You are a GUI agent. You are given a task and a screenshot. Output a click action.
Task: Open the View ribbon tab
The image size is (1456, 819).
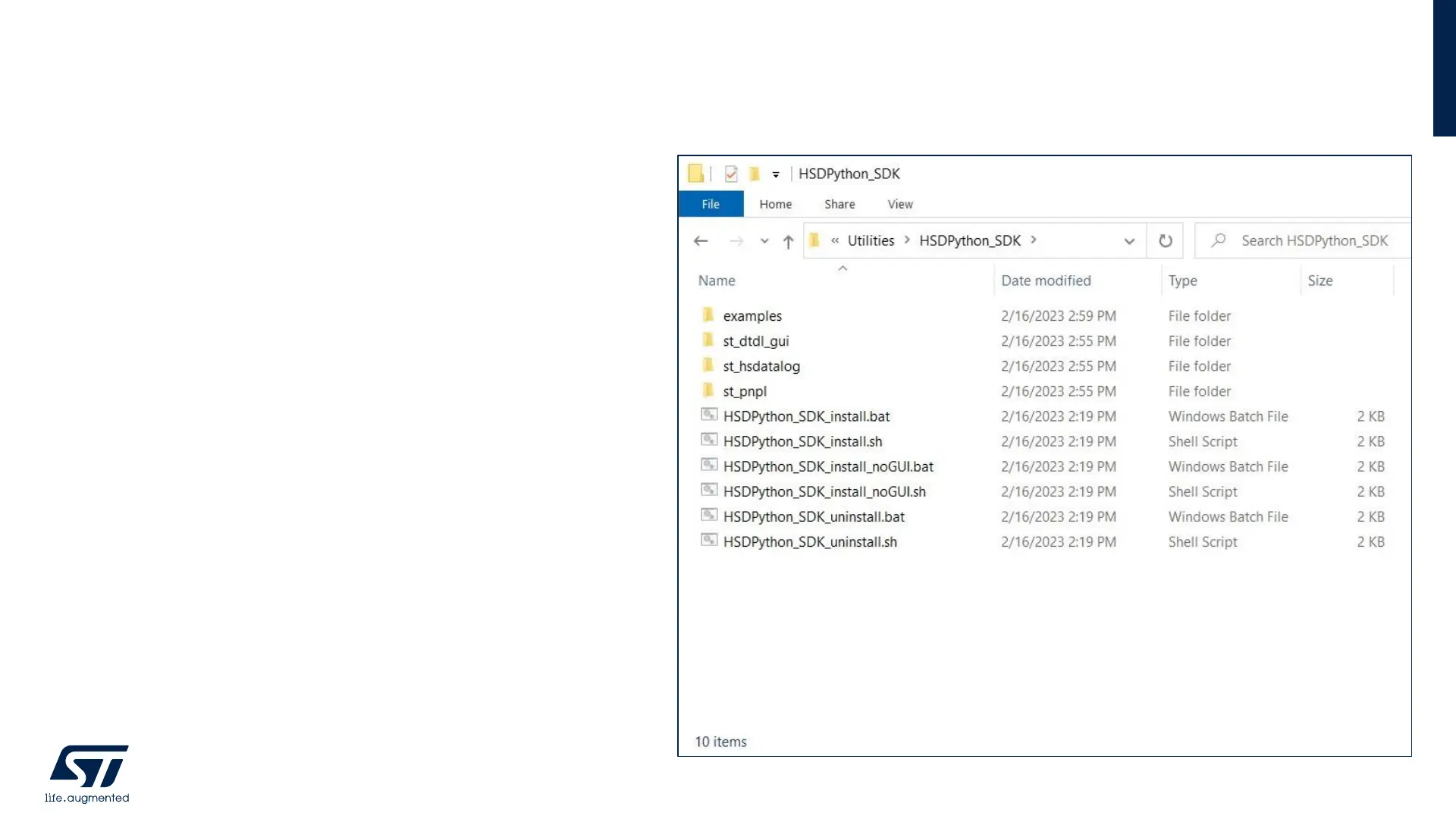pyautogui.click(x=900, y=204)
